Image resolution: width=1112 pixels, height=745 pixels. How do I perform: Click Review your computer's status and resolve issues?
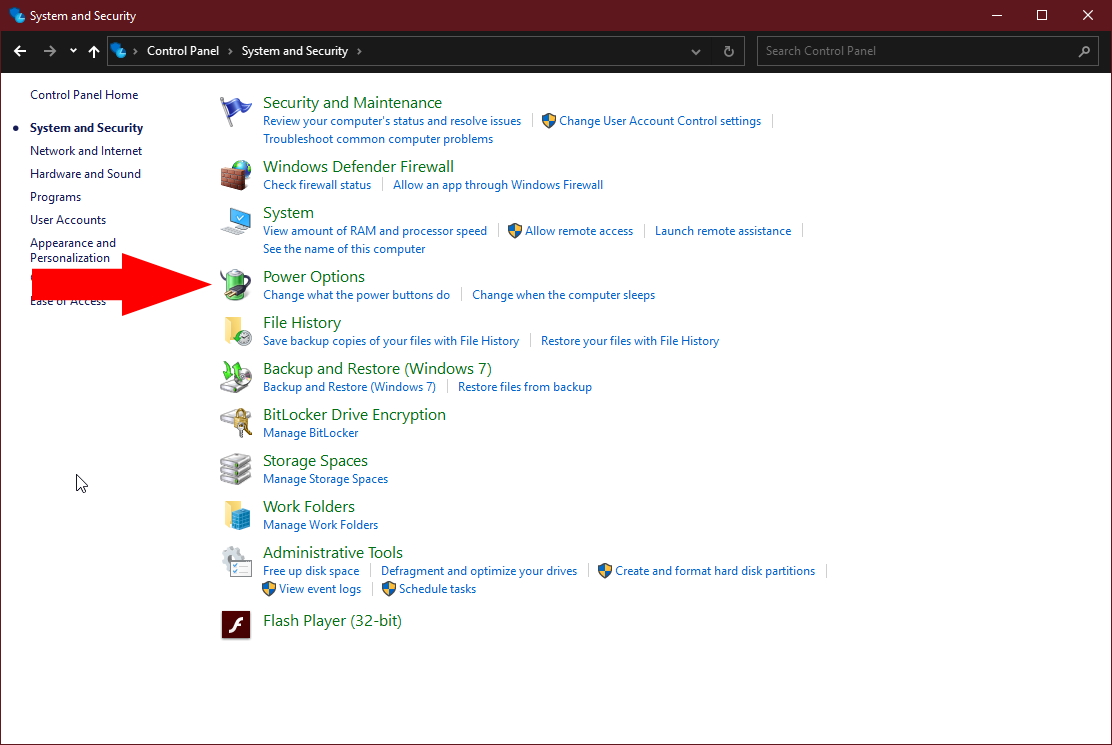coord(392,121)
